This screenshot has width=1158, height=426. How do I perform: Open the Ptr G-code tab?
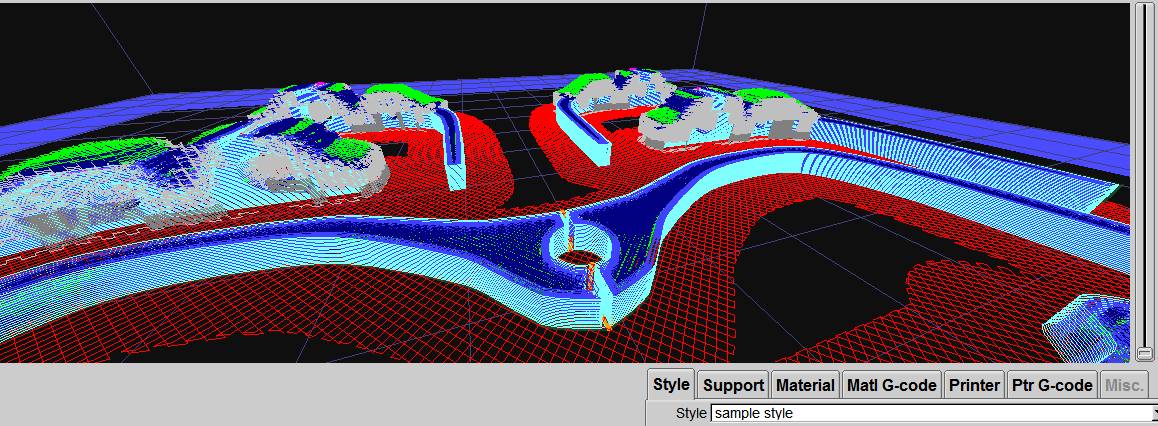(x=1052, y=385)
